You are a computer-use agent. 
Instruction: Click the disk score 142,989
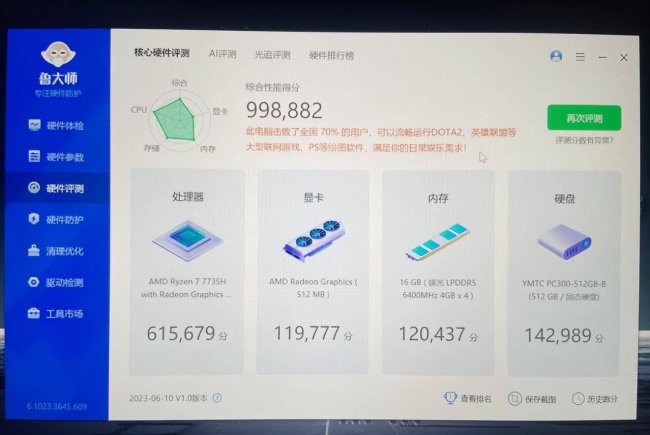point(558,335)
